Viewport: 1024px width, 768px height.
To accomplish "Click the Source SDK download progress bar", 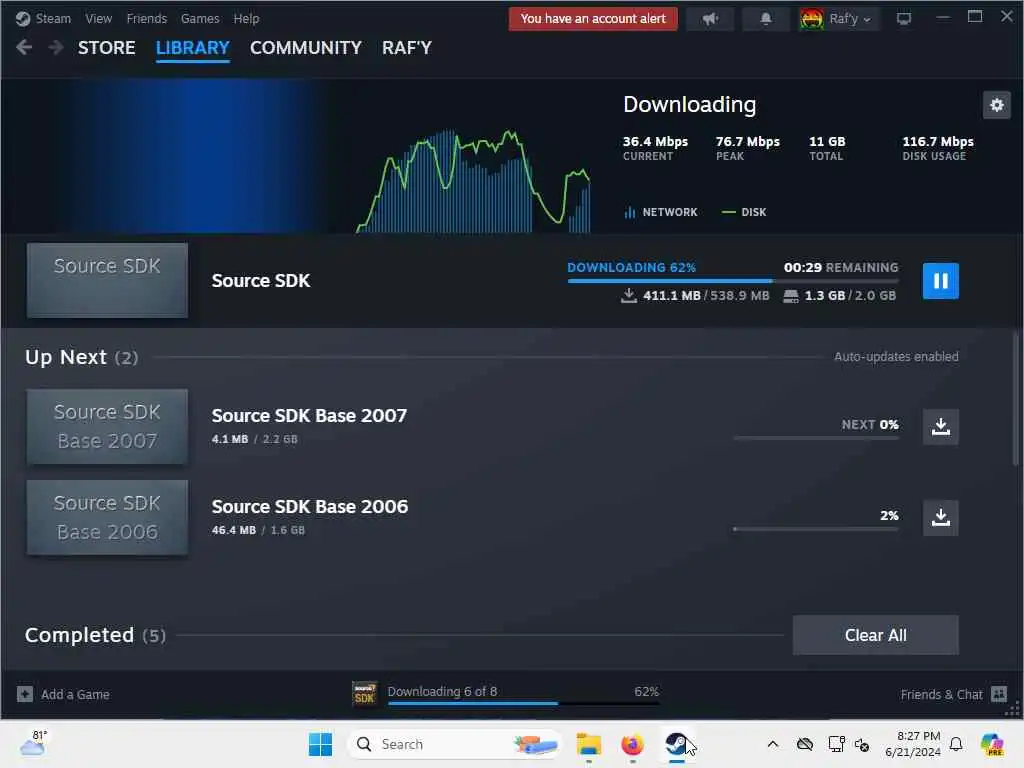I will click(733, 281).
